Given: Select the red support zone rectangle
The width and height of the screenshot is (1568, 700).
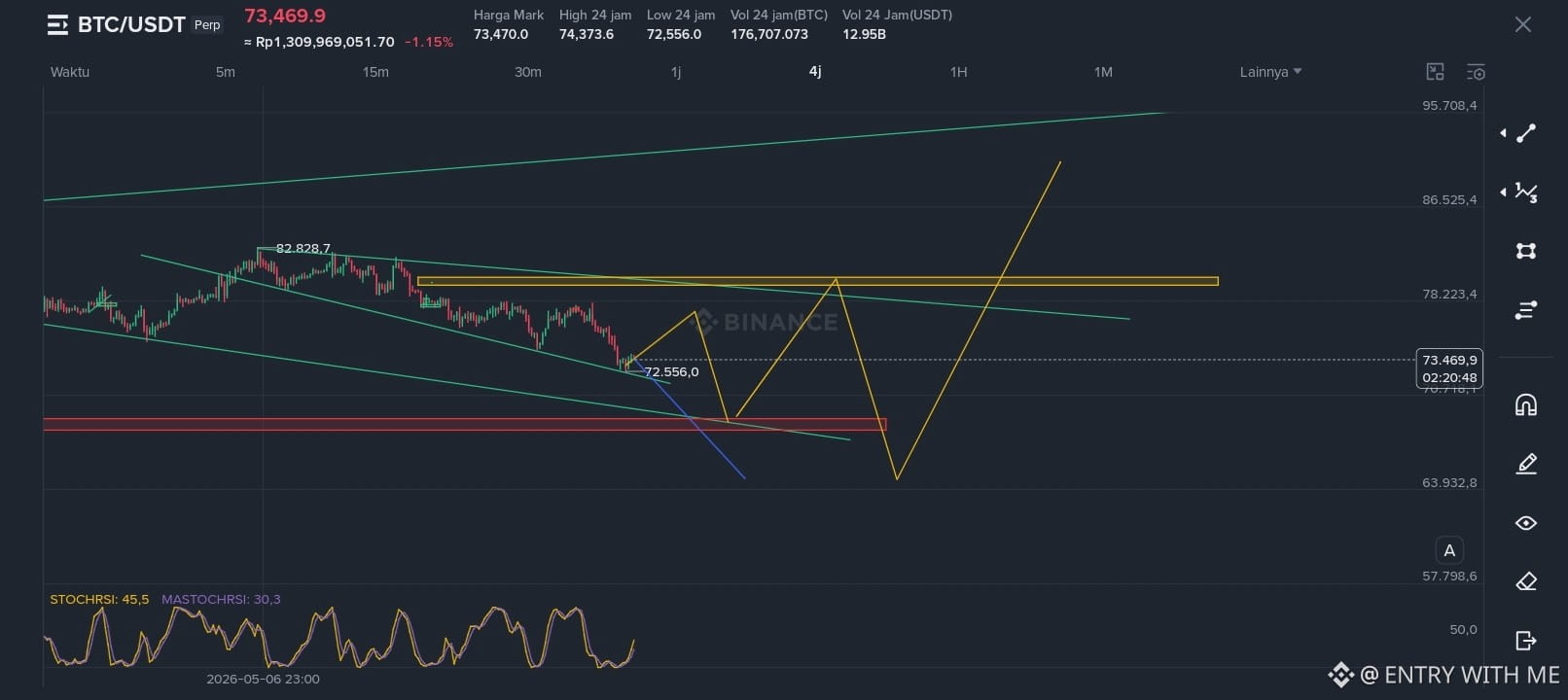Looking at the screenshot, I should tap(465, 424).
